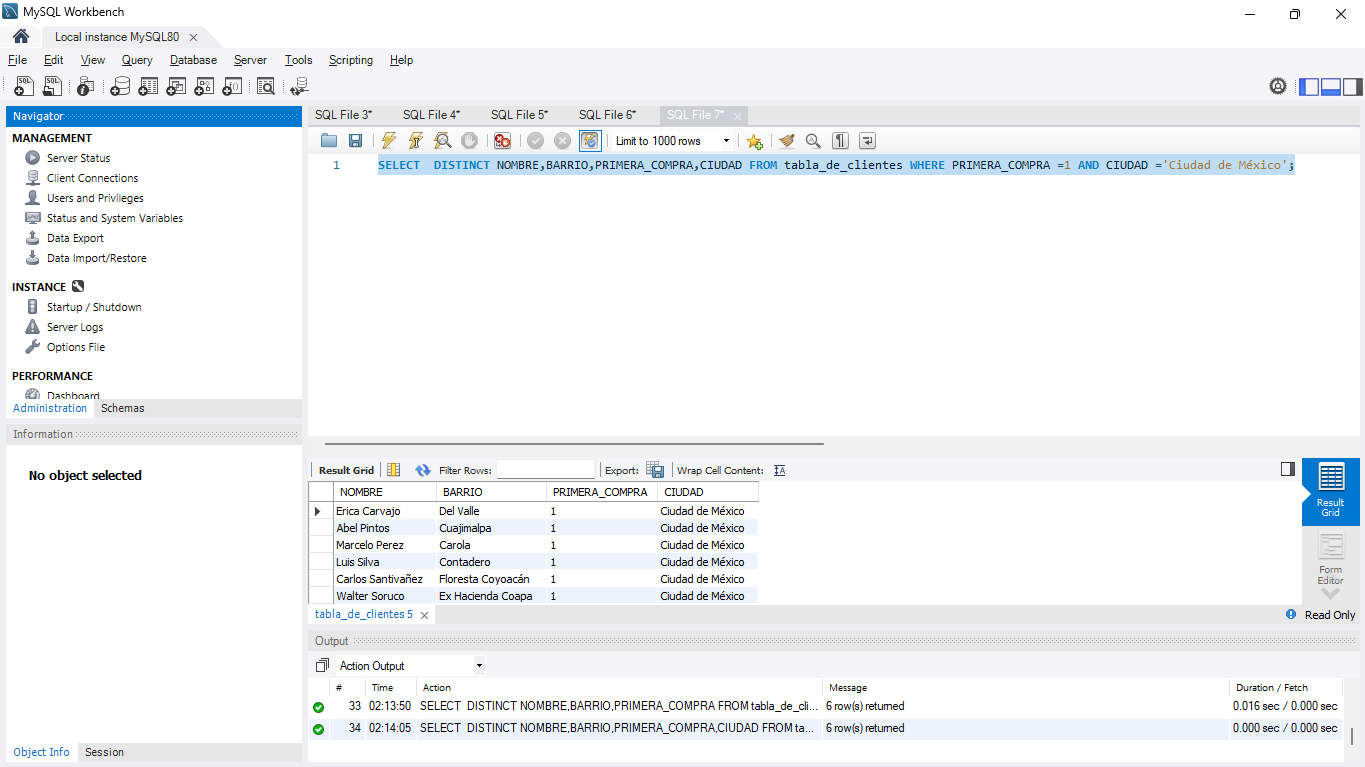The height and width of the screenshot is (767, 1365).
Task: Close tabla_de_clientes 5 result tab
Action: click(424, 615)
